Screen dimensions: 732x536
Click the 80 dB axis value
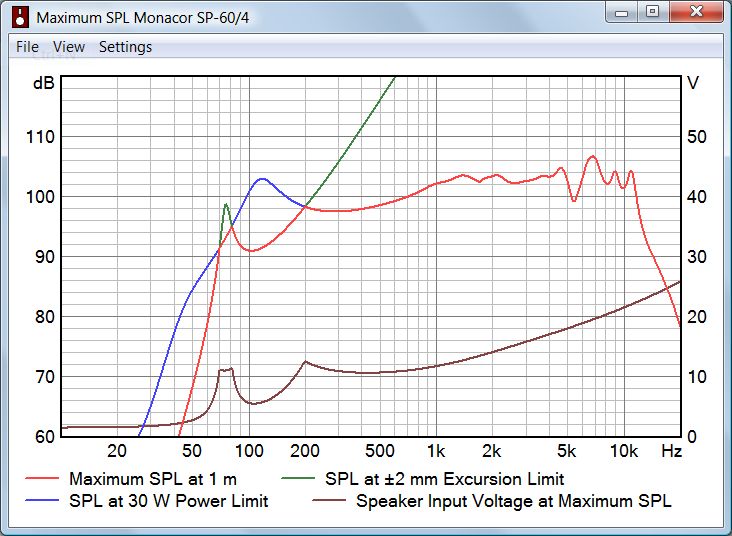[45, 317]
